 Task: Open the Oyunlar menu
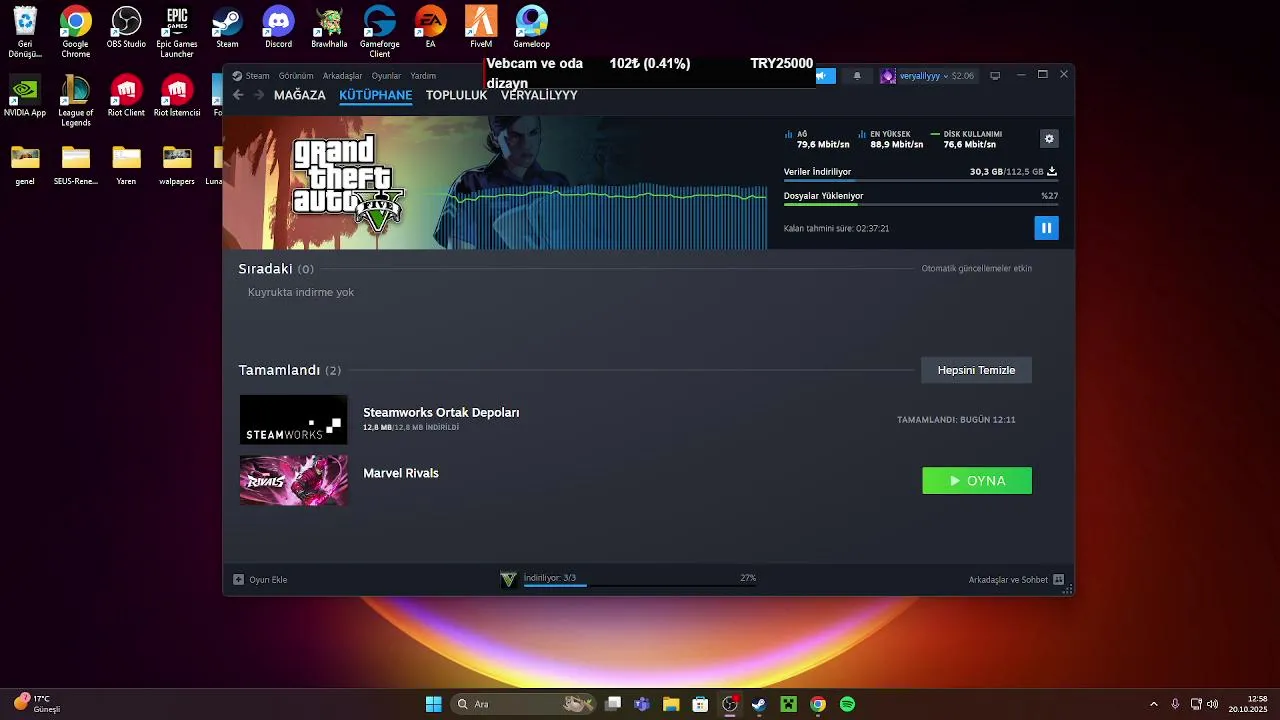click(386, 76)
